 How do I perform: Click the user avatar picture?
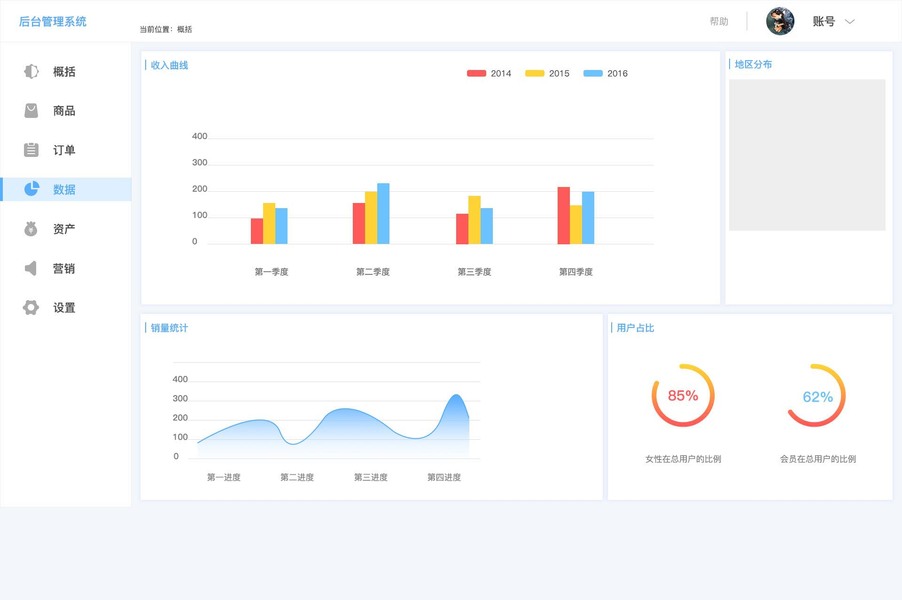tap(780, 21)
